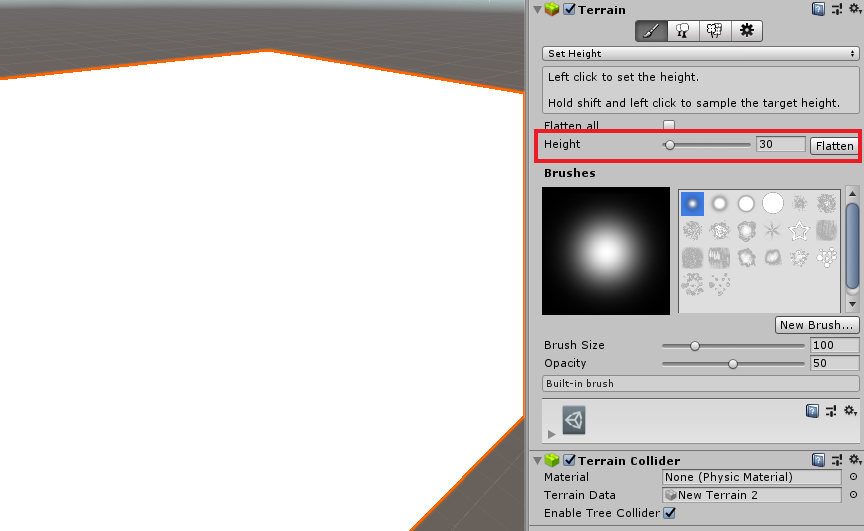The height and width of the screenshot is (531, 864).
Task: Open object picker circle for Terrain Data
Action: (x=854, y=495)
